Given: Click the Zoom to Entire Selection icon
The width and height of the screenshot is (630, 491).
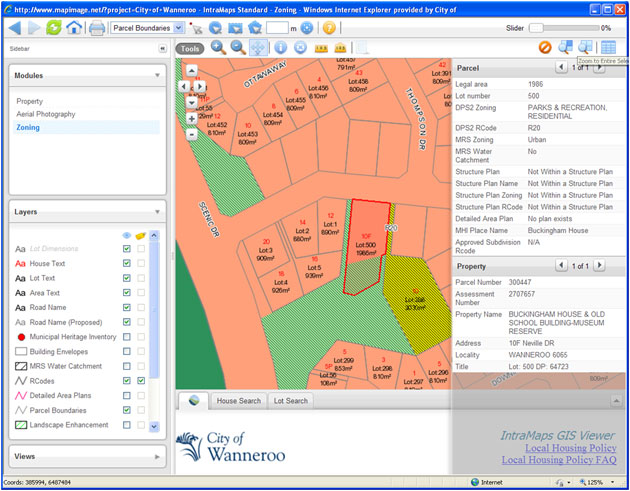Looking at the screenshot, I should 585,47.
